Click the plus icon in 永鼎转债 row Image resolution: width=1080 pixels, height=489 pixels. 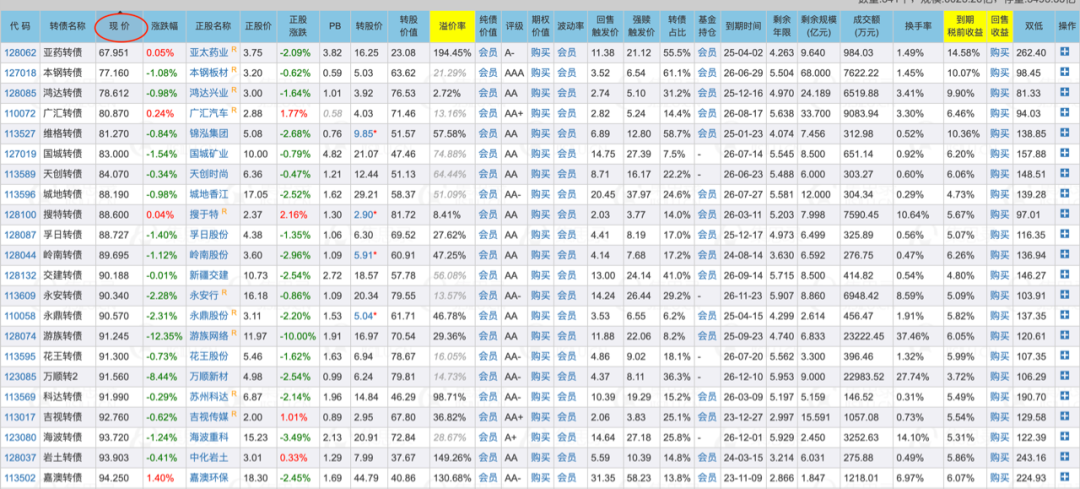click(1065, 315)
